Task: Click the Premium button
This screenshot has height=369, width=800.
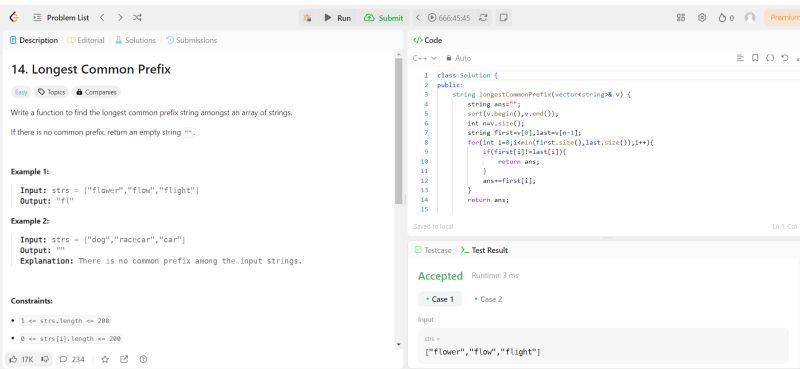Action: click(782, 18)
